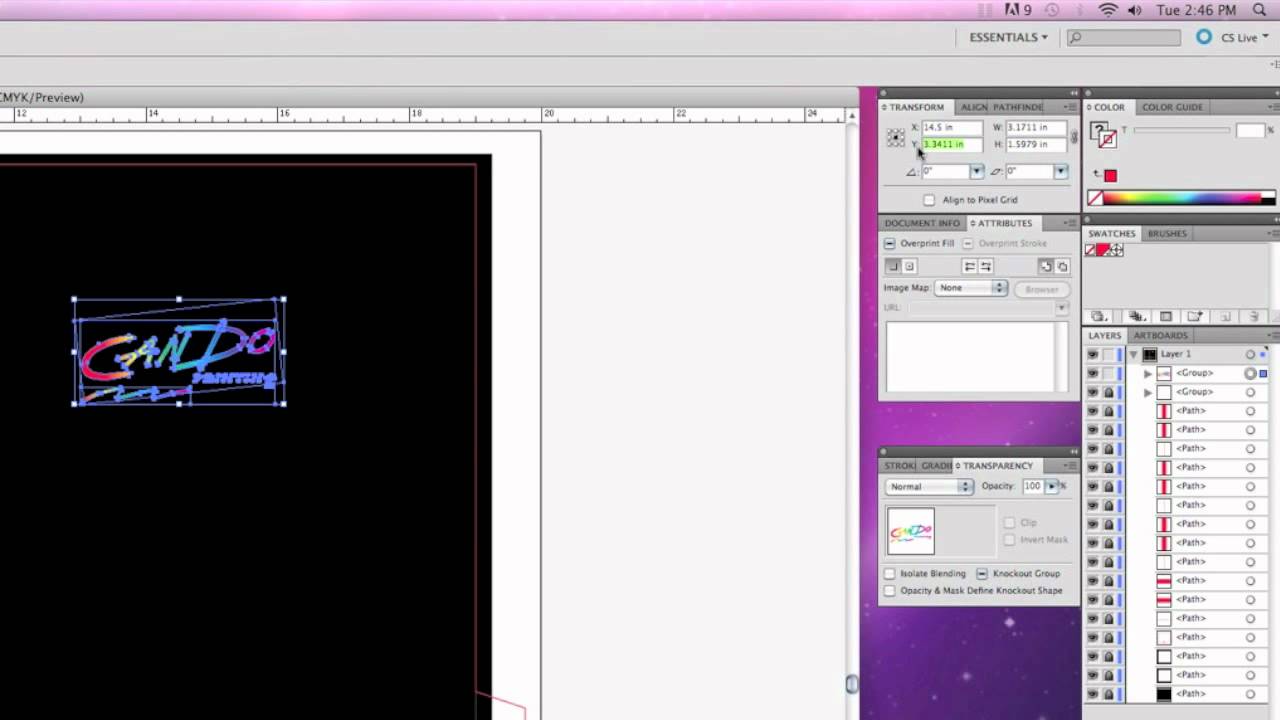The image size is (1280, 720).
Task: Open the Opacity slider arrow
Action: coord(1051,486)
